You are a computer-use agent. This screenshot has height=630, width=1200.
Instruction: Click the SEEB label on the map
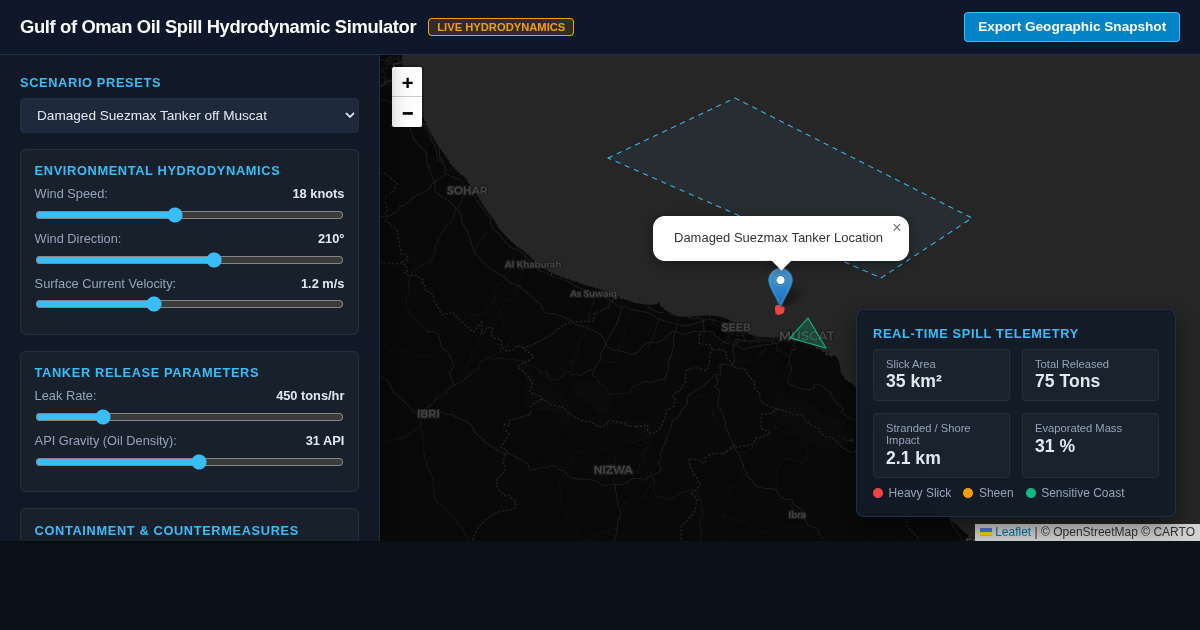tap(735, 327)
